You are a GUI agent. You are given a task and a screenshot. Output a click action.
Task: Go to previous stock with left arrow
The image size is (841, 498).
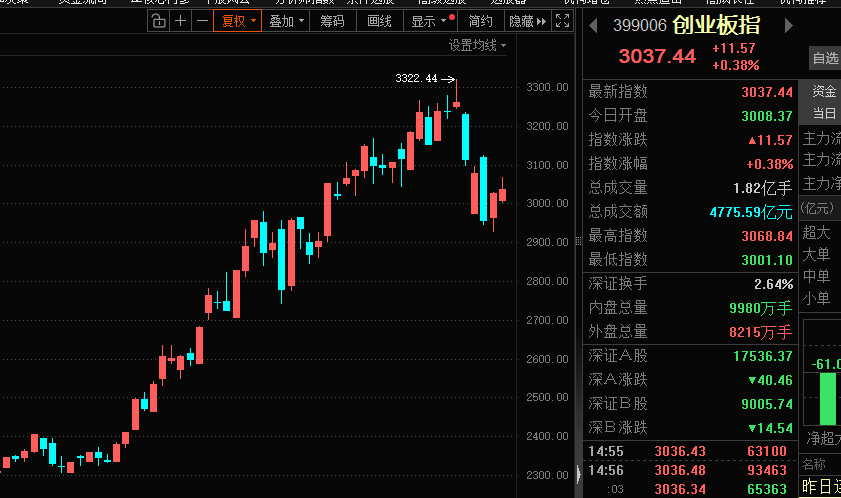[592, 24]
